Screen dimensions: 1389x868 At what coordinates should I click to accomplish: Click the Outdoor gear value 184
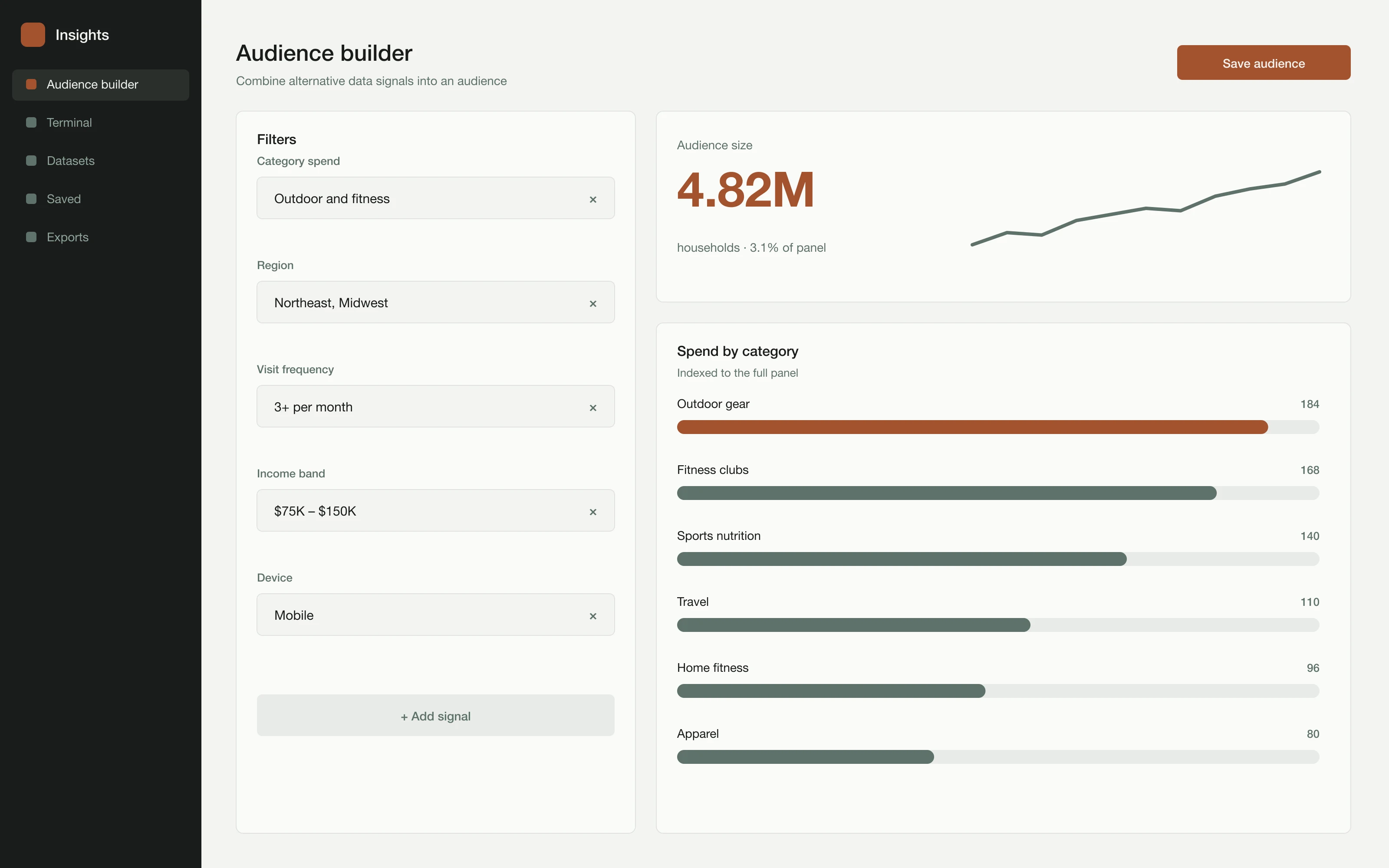(x=1309, y=404)
